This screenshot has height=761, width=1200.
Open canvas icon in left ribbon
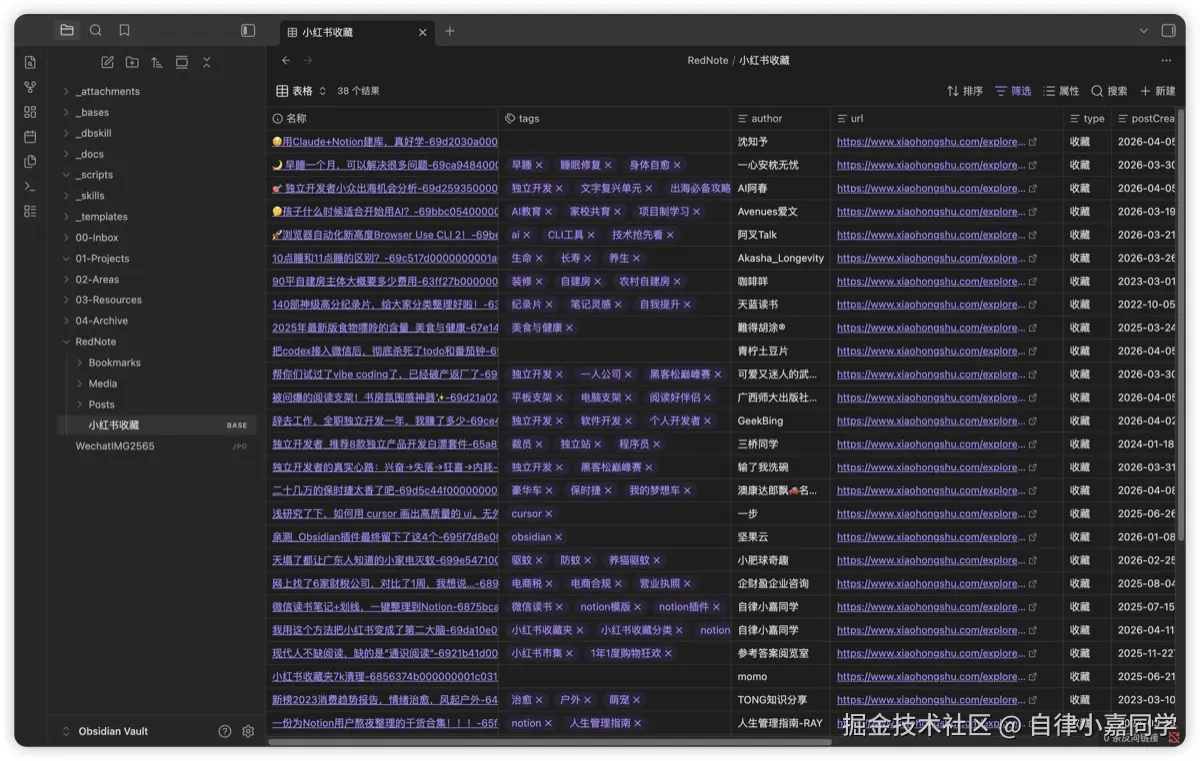tap(30, 112)
